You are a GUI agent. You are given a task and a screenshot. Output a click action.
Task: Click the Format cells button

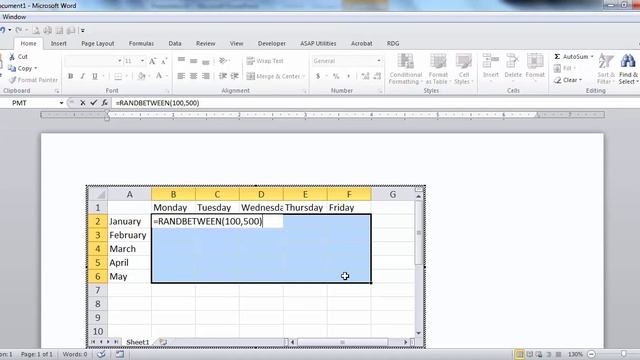point(535,67)
